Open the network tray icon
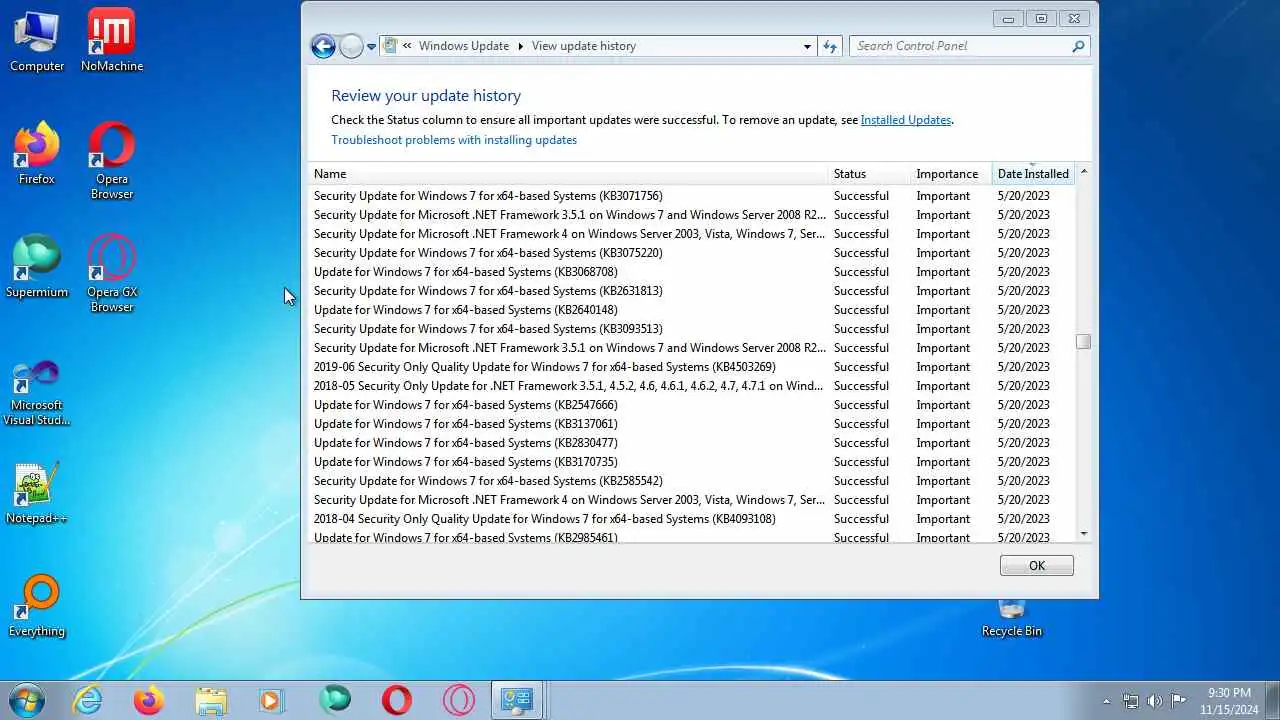Image resolution: width=1280 pixels, height=720 pixels. tap(1131, 701)
